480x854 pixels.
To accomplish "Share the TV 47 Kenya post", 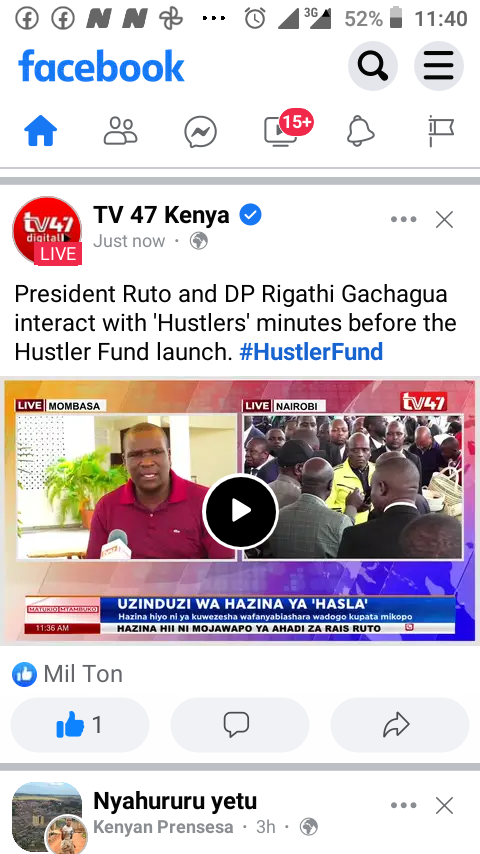I will pos(399,725).
